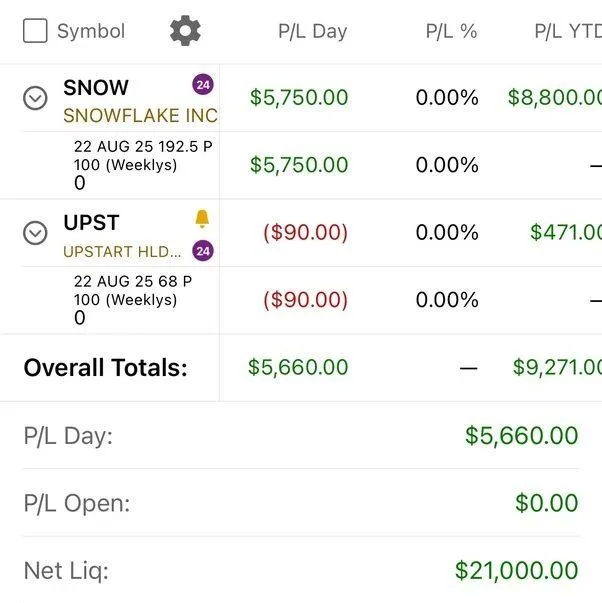Click the purple 24 badge beside SNOW
This screenshot has width=602, height=603.
pyautogui.click(x=203, y=85)
